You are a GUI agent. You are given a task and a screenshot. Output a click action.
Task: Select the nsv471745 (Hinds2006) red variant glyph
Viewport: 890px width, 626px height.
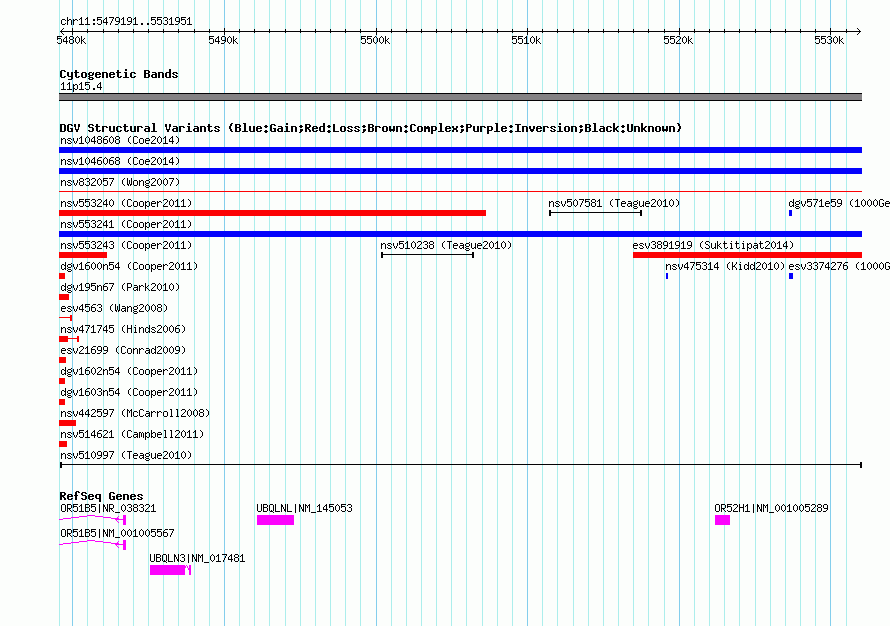[69, 339]
